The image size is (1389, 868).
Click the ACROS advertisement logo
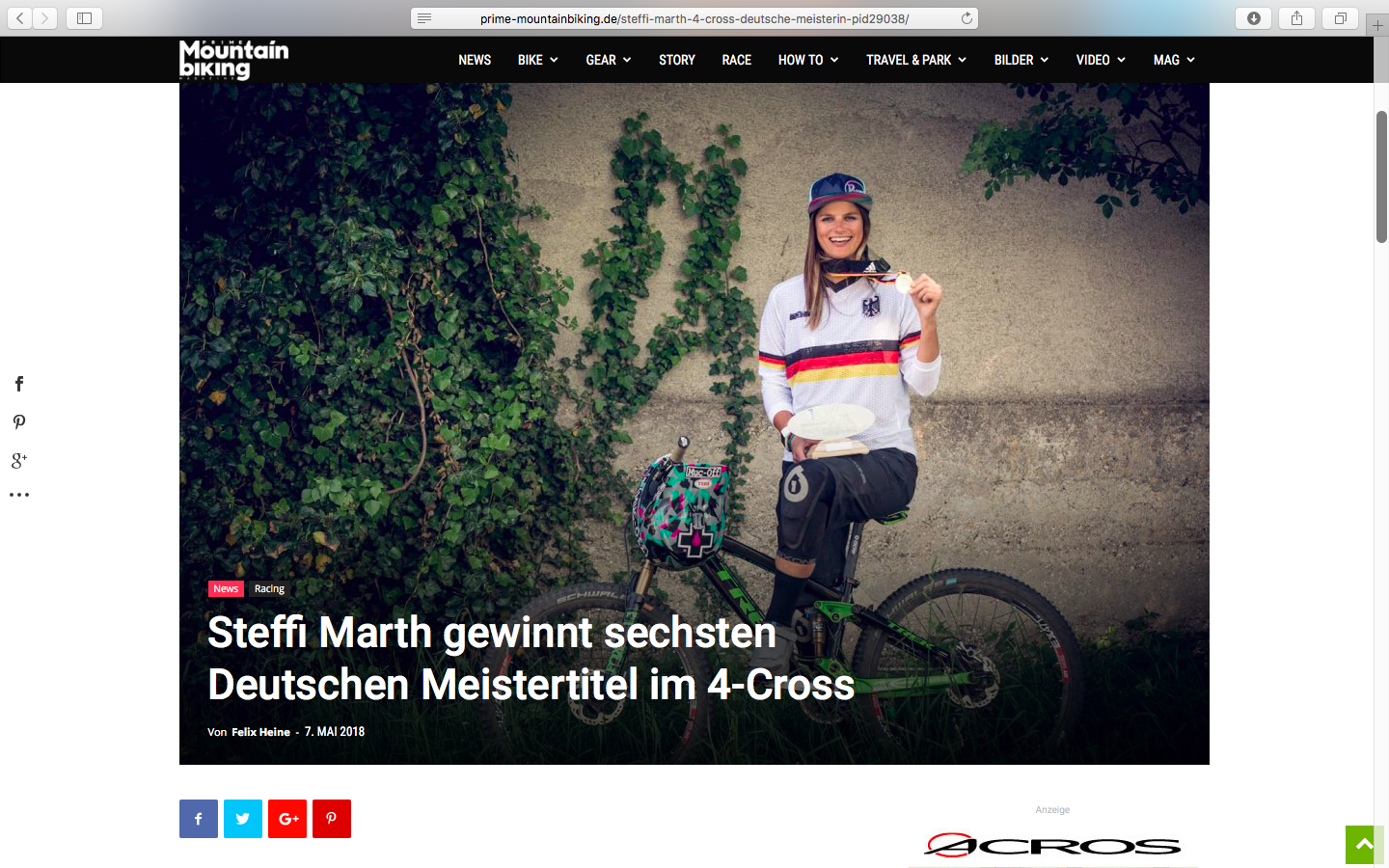point(1052,846)
